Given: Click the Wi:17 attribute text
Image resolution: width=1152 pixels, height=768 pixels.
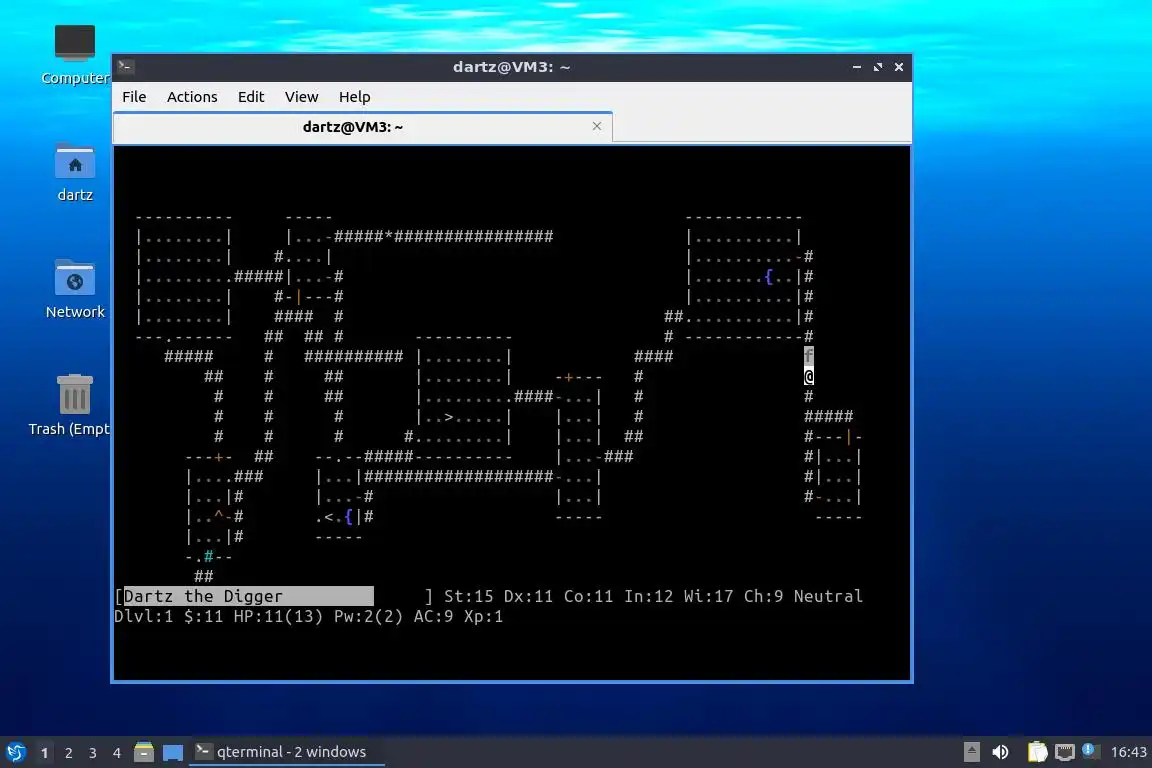Looking at the screenshot, I should [x=708, y=596].
